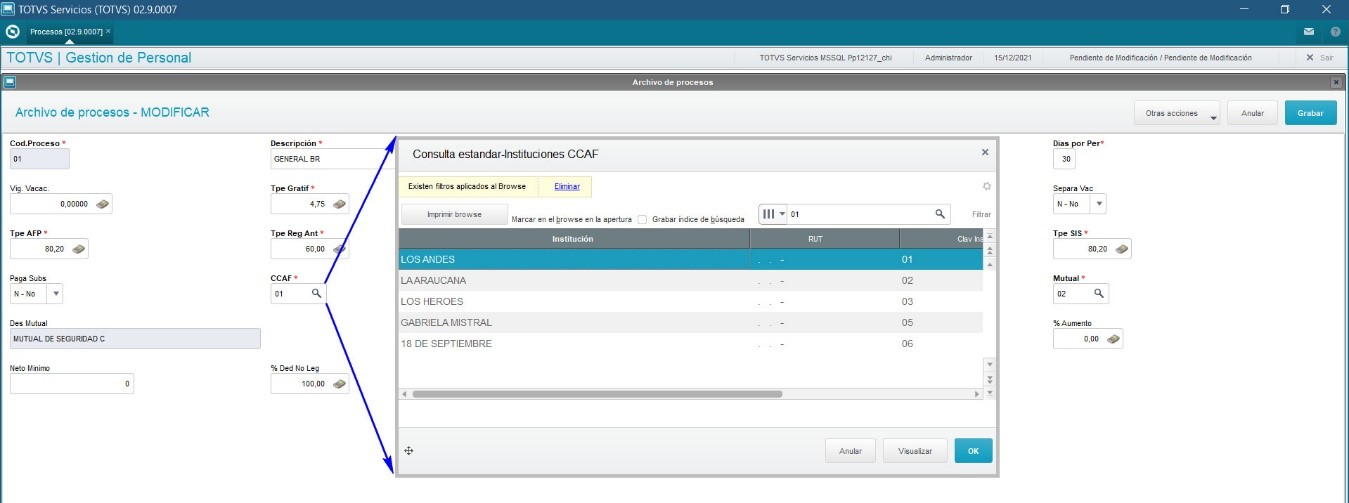Image resolution: width=1349 pixels, height=503 pixels.
Task: Click the search magnifier in the Consulta filter box
Action: (x=940, y=214)
